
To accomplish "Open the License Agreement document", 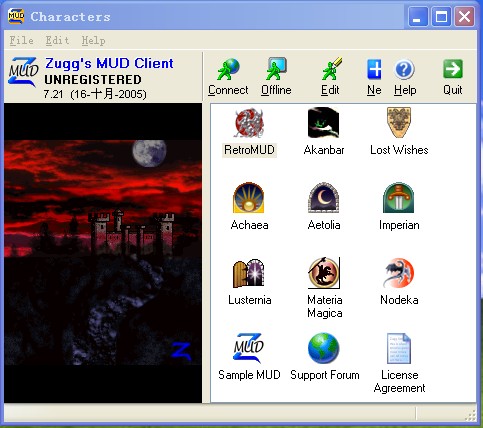I will [x=399, y=348].
